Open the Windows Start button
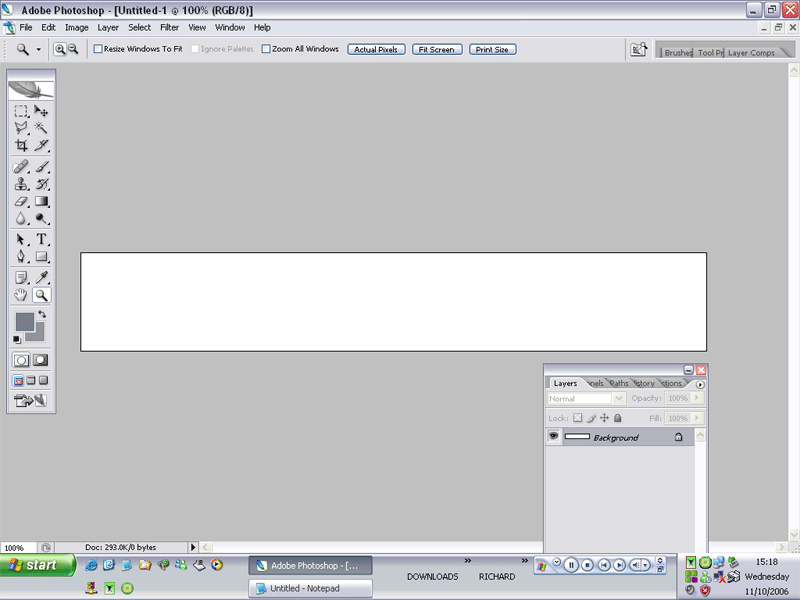The height and width of the screenshot is (600, 800). pos(37,565)
